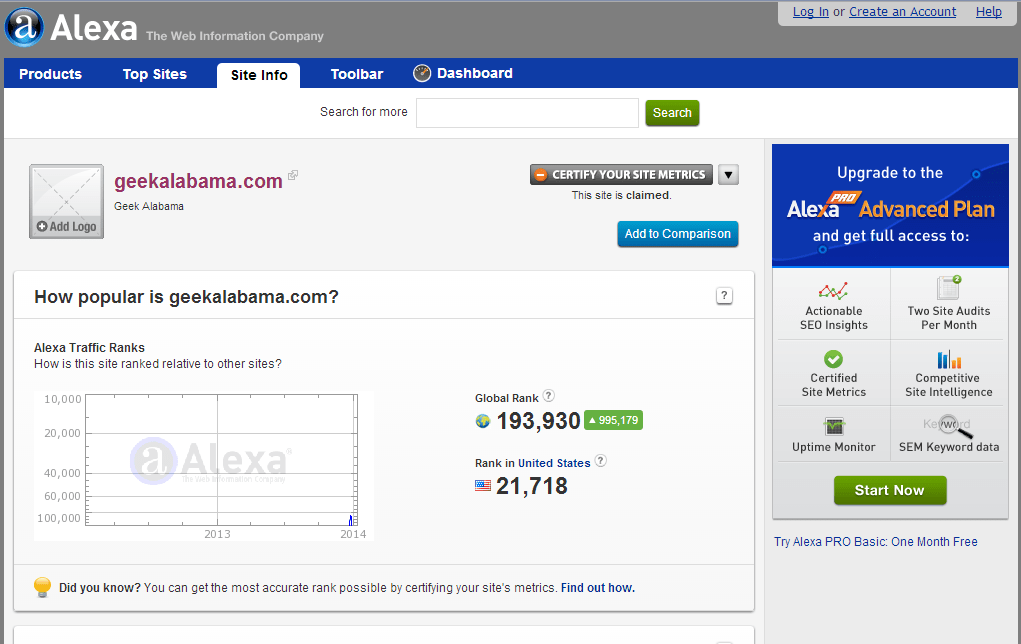
Task: Click Certify Your Site Metrics button
Action: (x=621, y=175)
